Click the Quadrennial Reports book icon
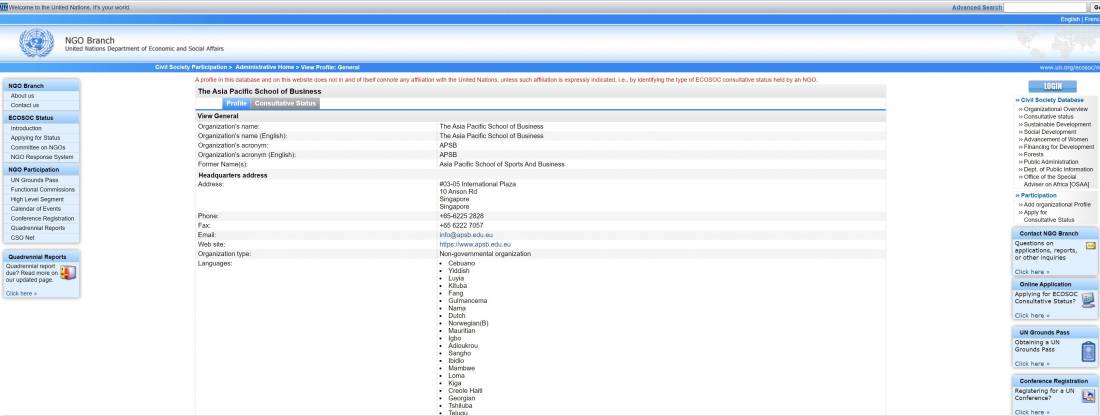This screenshot has width=1100, height=416. 68,273
